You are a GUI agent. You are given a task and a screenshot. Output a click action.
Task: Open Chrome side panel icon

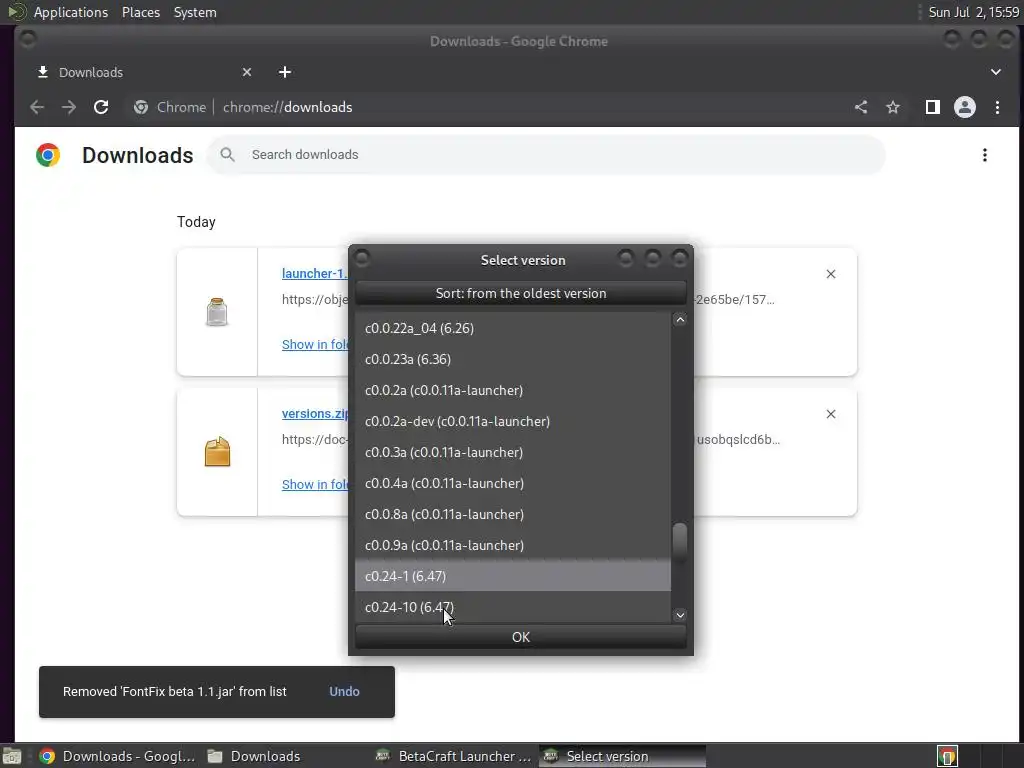click(x=933, y=107)
